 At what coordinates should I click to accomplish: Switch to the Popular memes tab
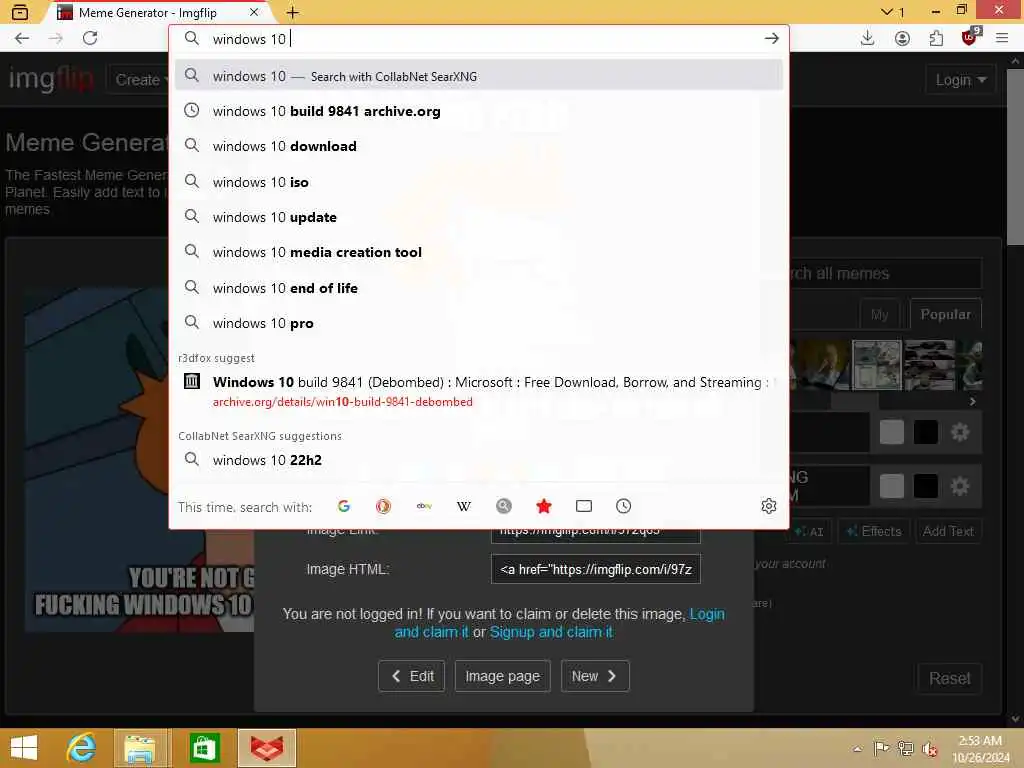point(945,314)
